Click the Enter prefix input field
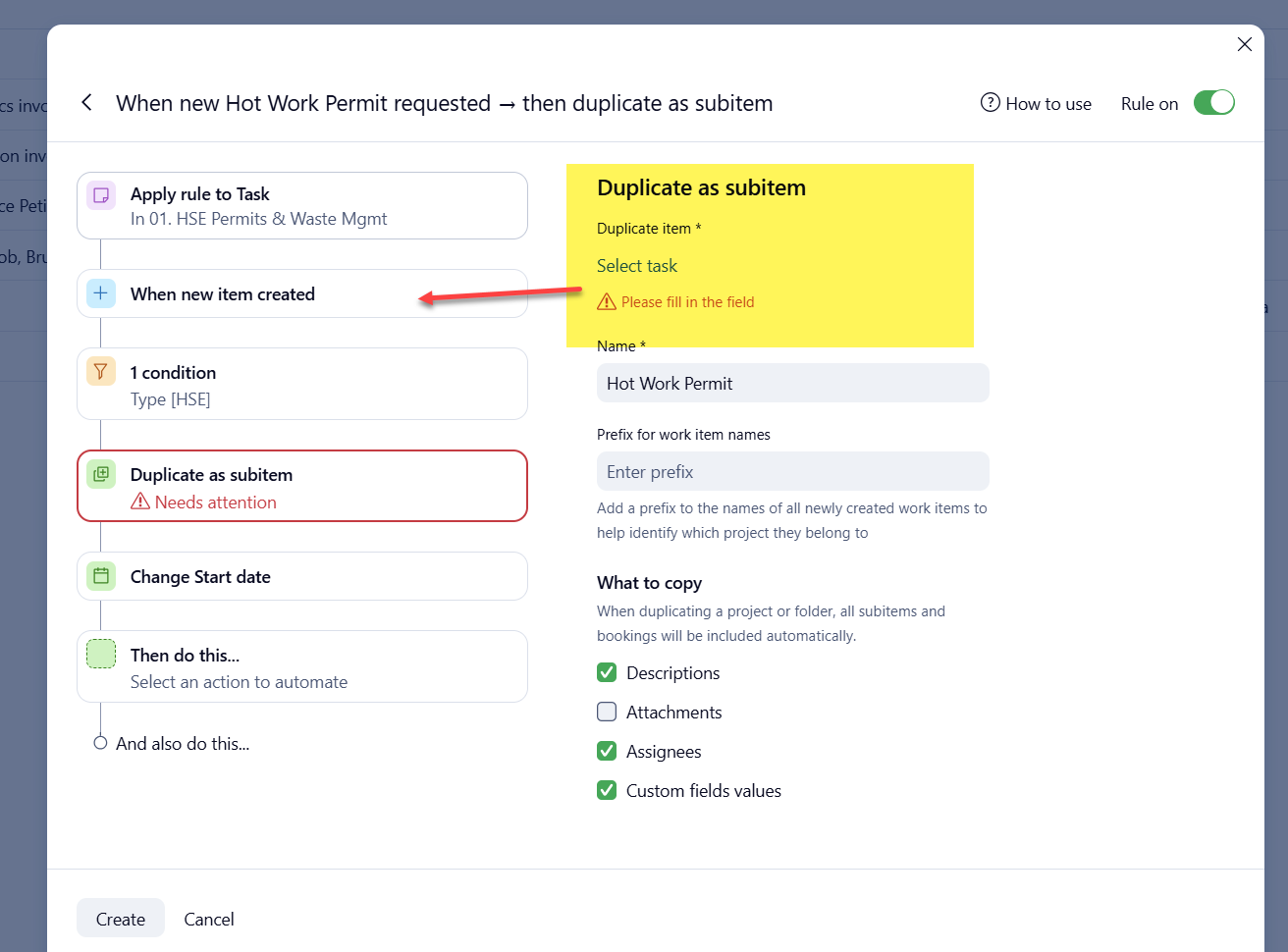1288x952 pixels. [792, 472]
